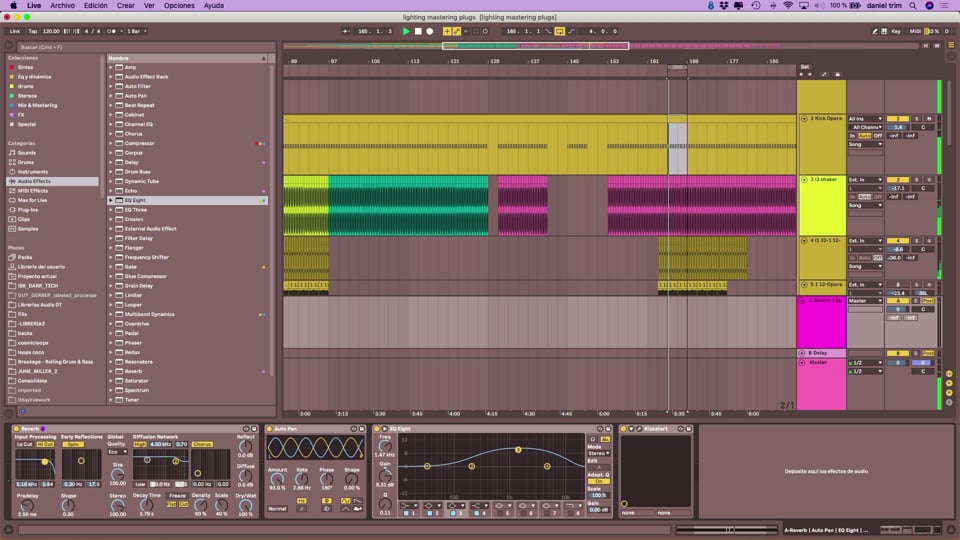Image resolution: width=960 pixels, height=540 pixels.
Task: Open the Ayuda menu
Action: click(x=214, y=6)
